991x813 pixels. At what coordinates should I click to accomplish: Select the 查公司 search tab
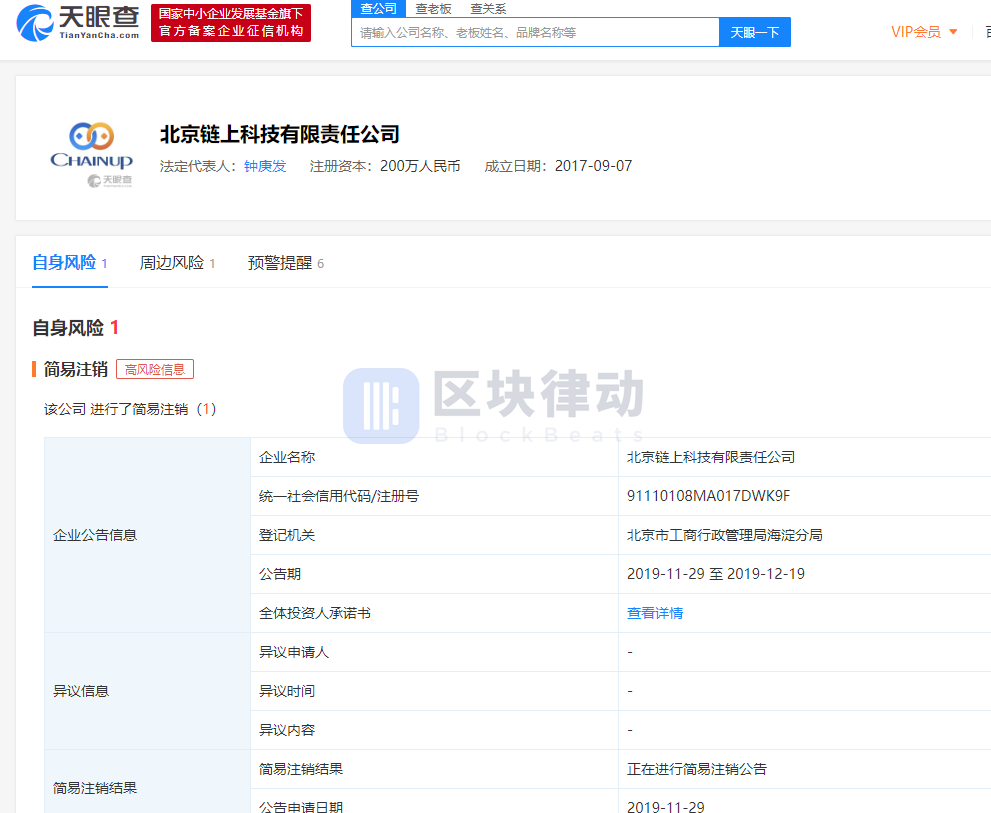pyautogui.click(x=378, y=8)
